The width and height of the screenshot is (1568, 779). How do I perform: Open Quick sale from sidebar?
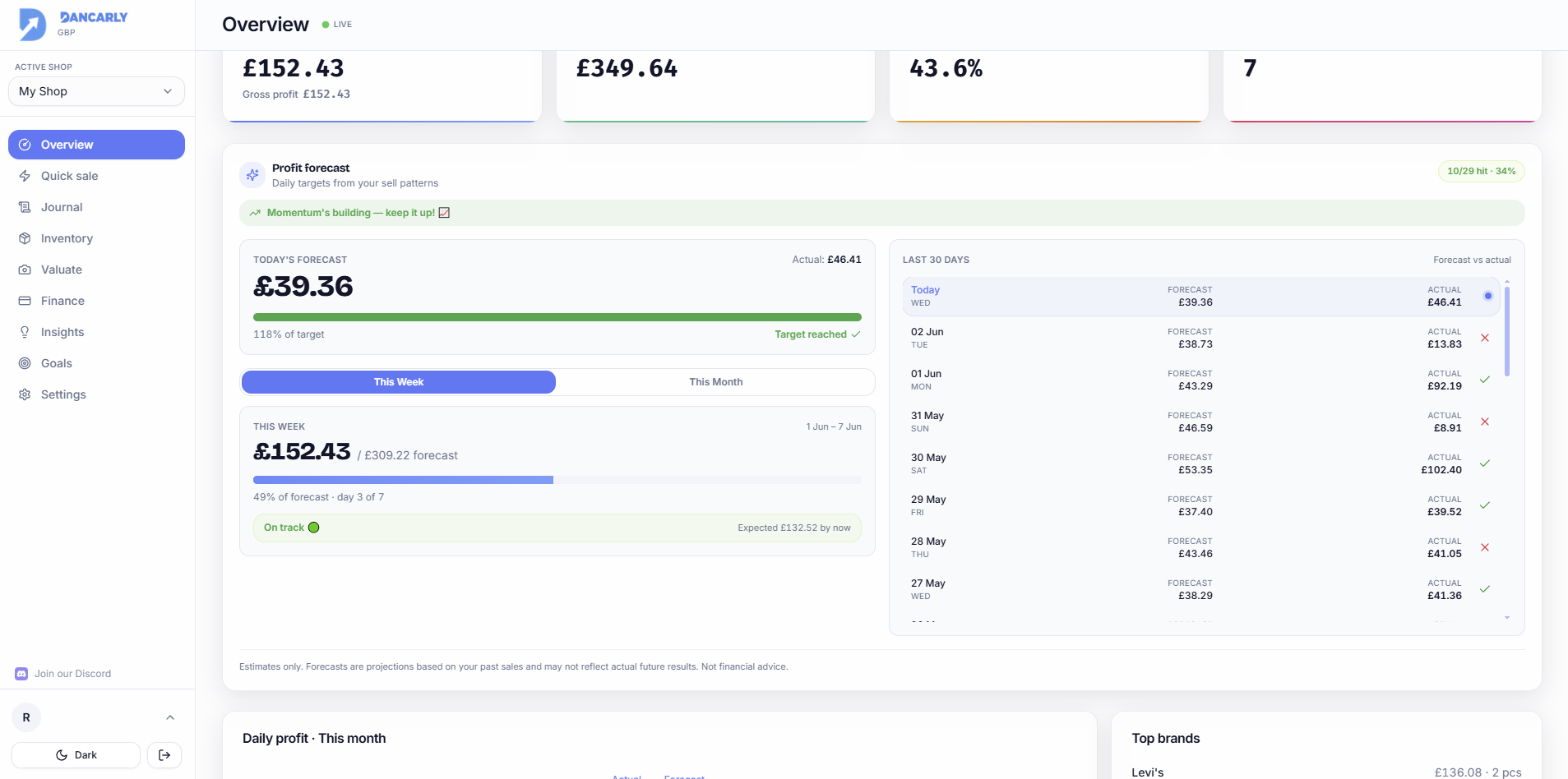(x=96, y=176)
